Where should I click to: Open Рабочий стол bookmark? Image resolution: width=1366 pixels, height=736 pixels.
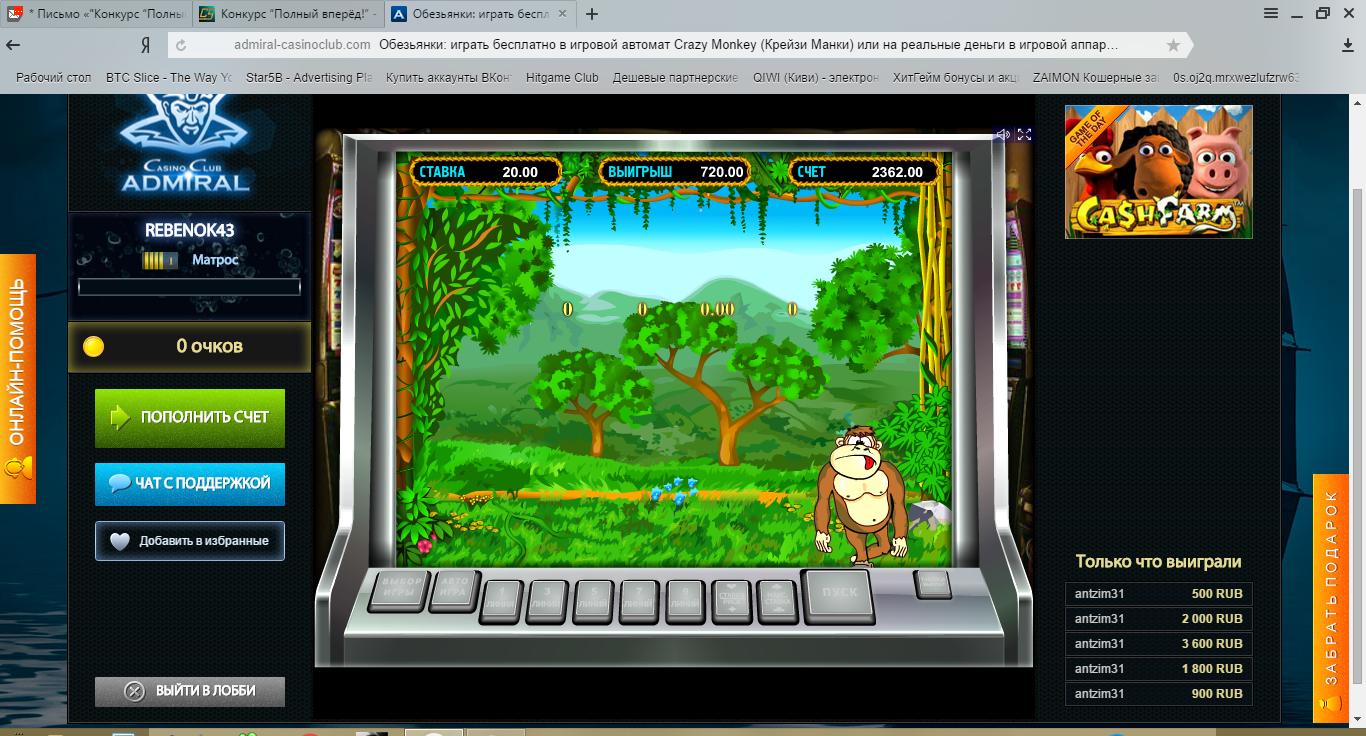pyautogui.click(x=54, y=77)
